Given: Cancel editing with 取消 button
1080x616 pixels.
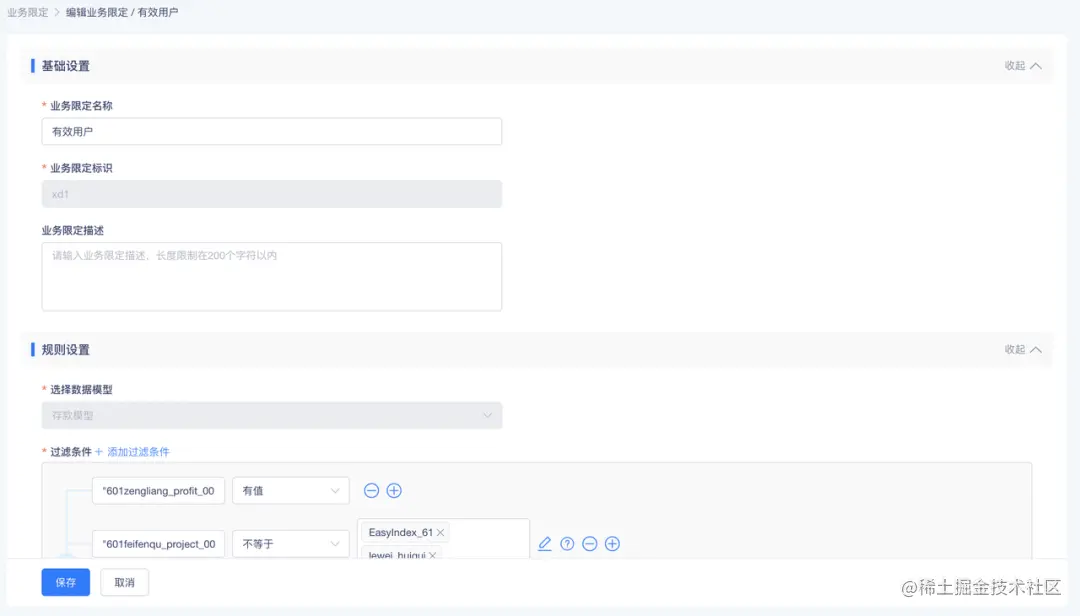Looking at the screenshot, I should point(125,582).
